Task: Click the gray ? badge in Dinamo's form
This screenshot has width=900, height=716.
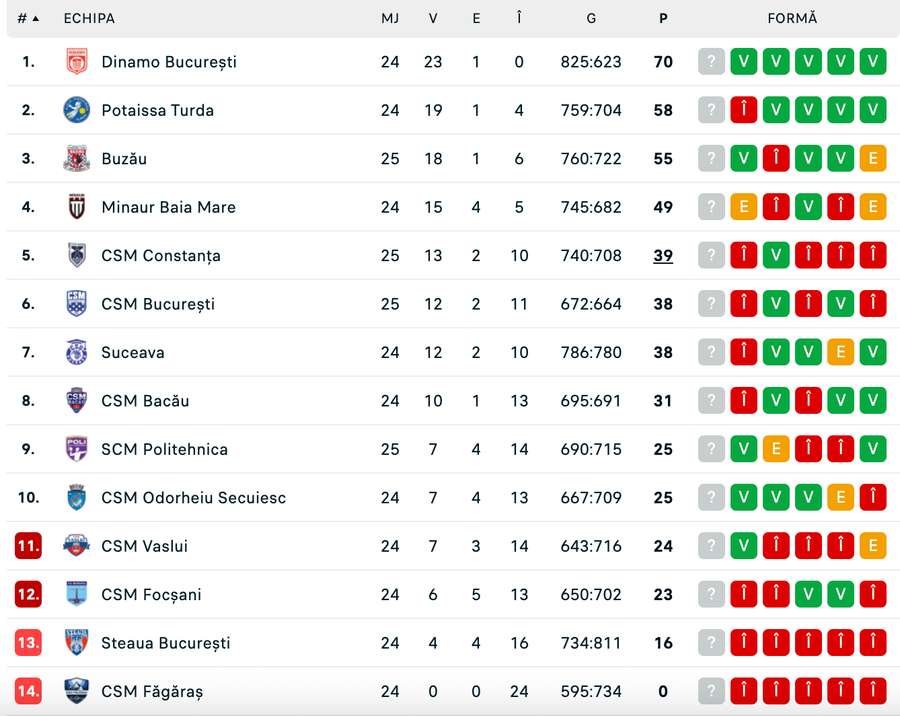Action: coord(711,61)
